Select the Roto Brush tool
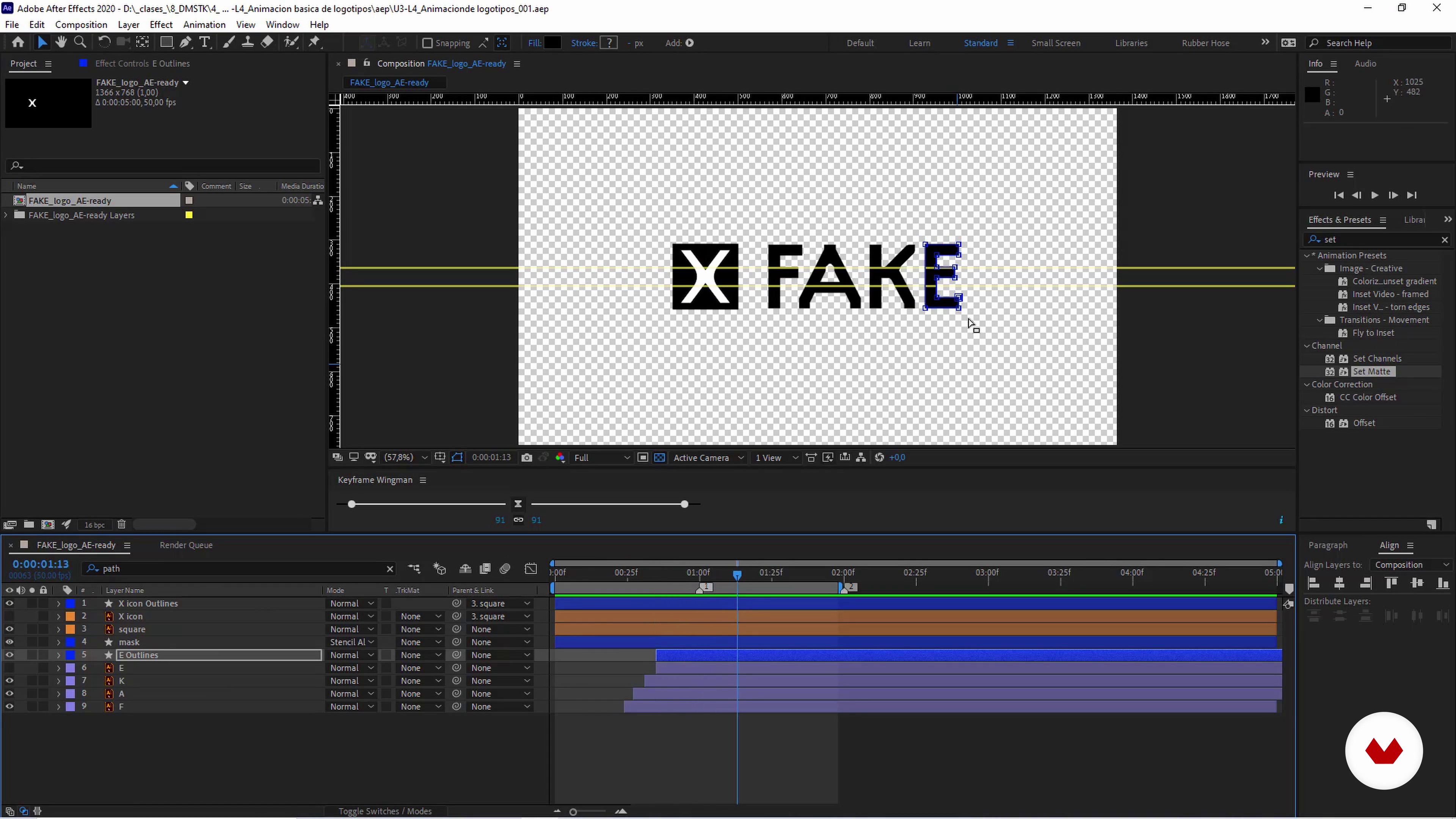1456x819 pixels. coord(290,42)
